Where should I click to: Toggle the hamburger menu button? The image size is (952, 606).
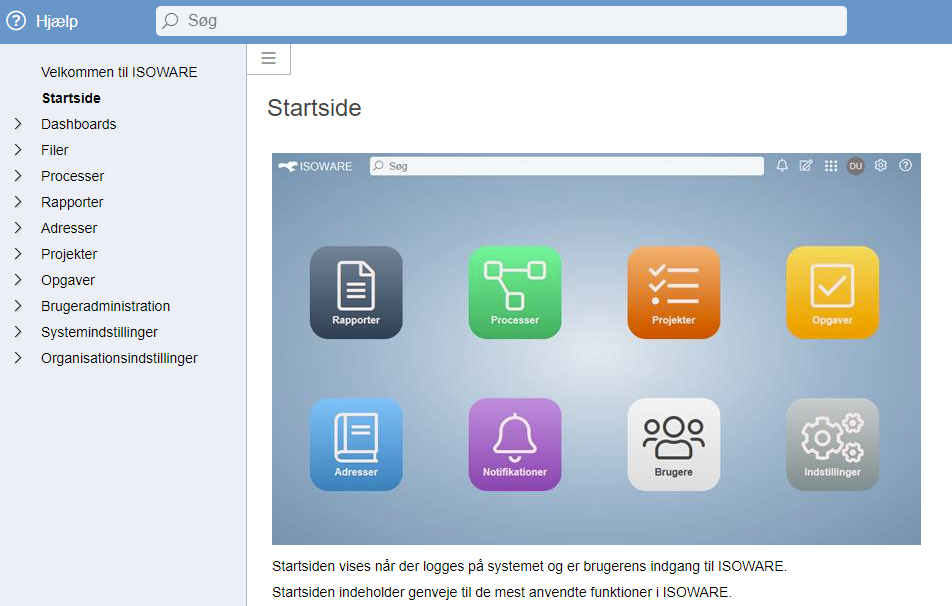coord(268,58)
